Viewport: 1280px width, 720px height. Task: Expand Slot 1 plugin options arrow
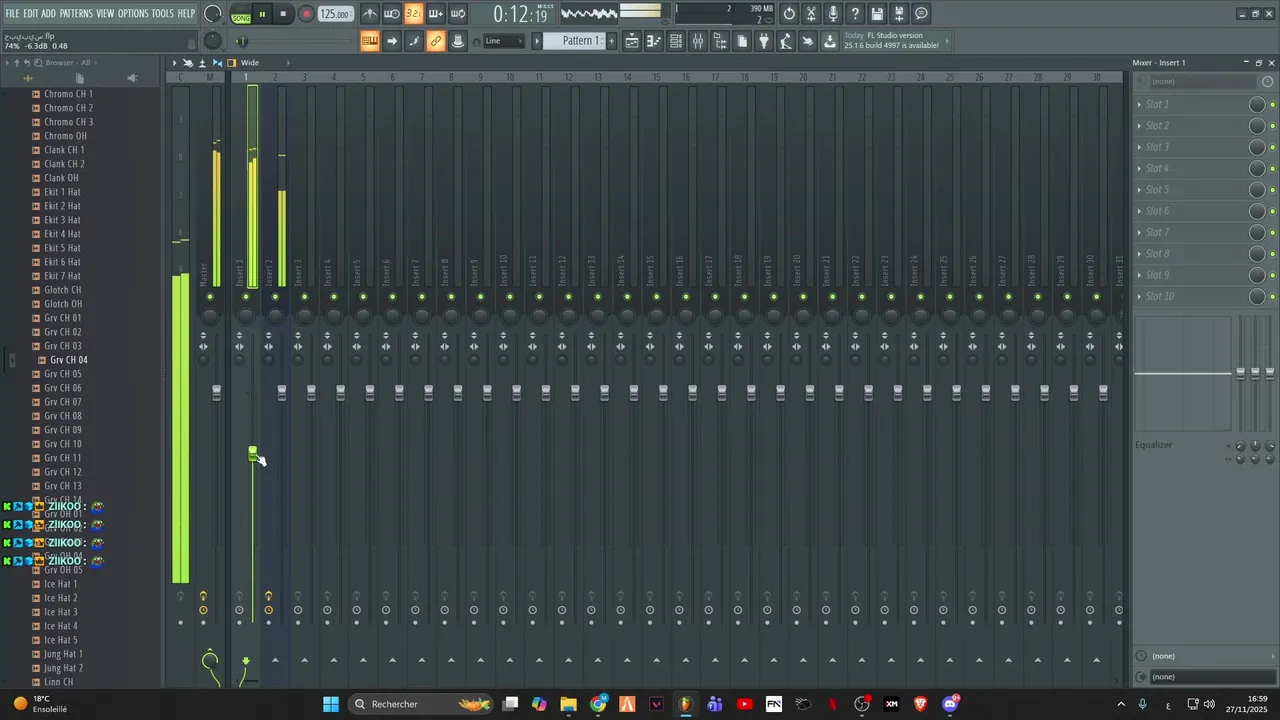(1139, 104)
